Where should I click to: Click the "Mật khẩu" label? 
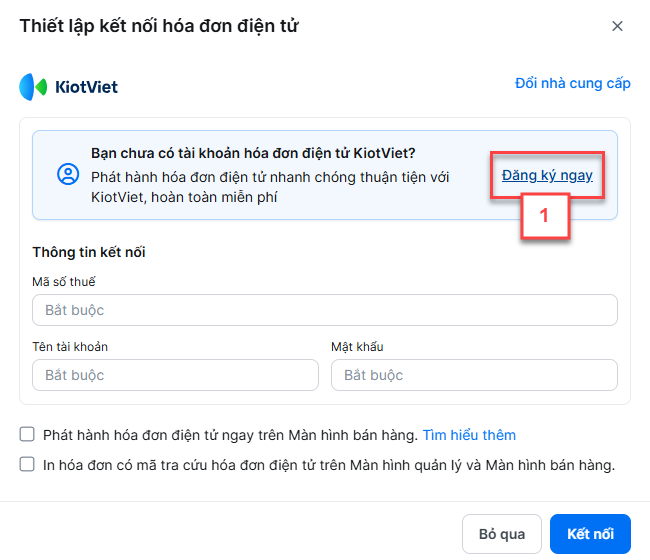pyautogui.click(x=357, y=347)
